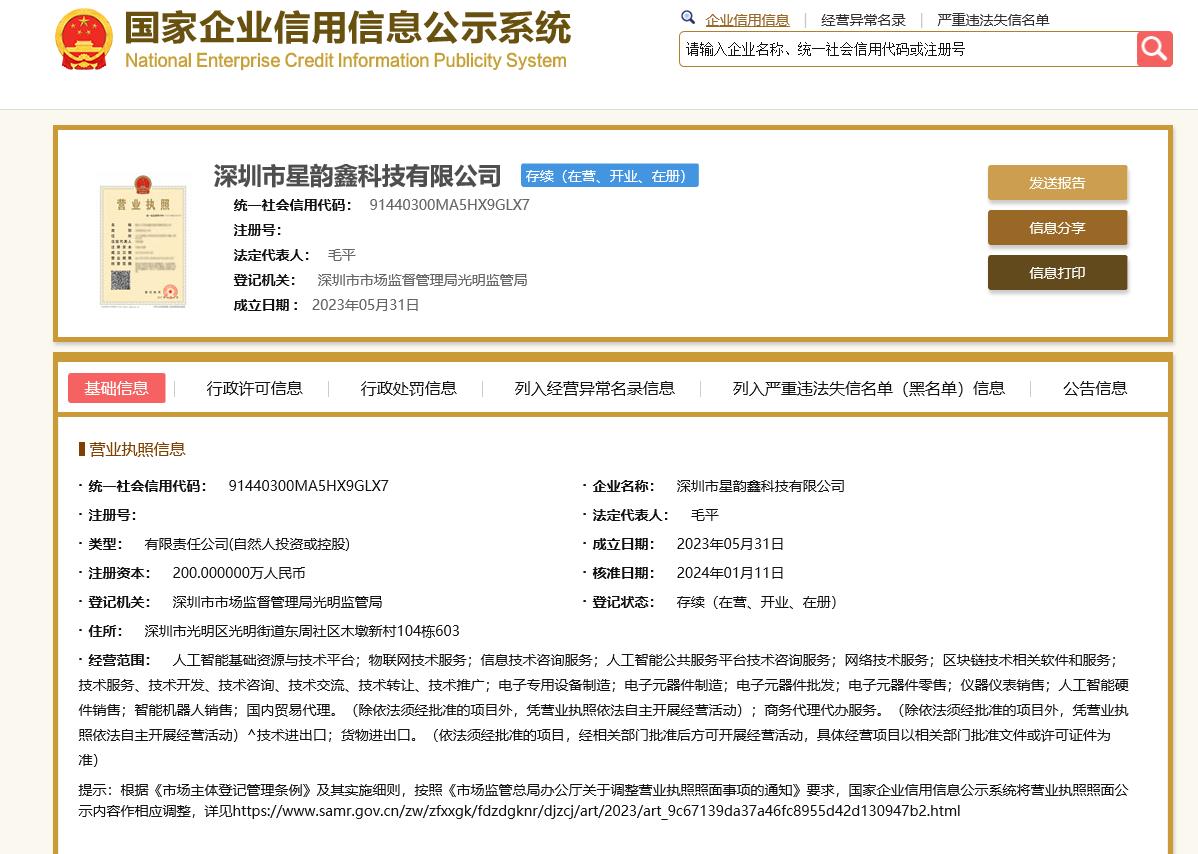Switch to the 基础信息 tab
This screenshot has height=854, width=1198.
pos(116,388)
